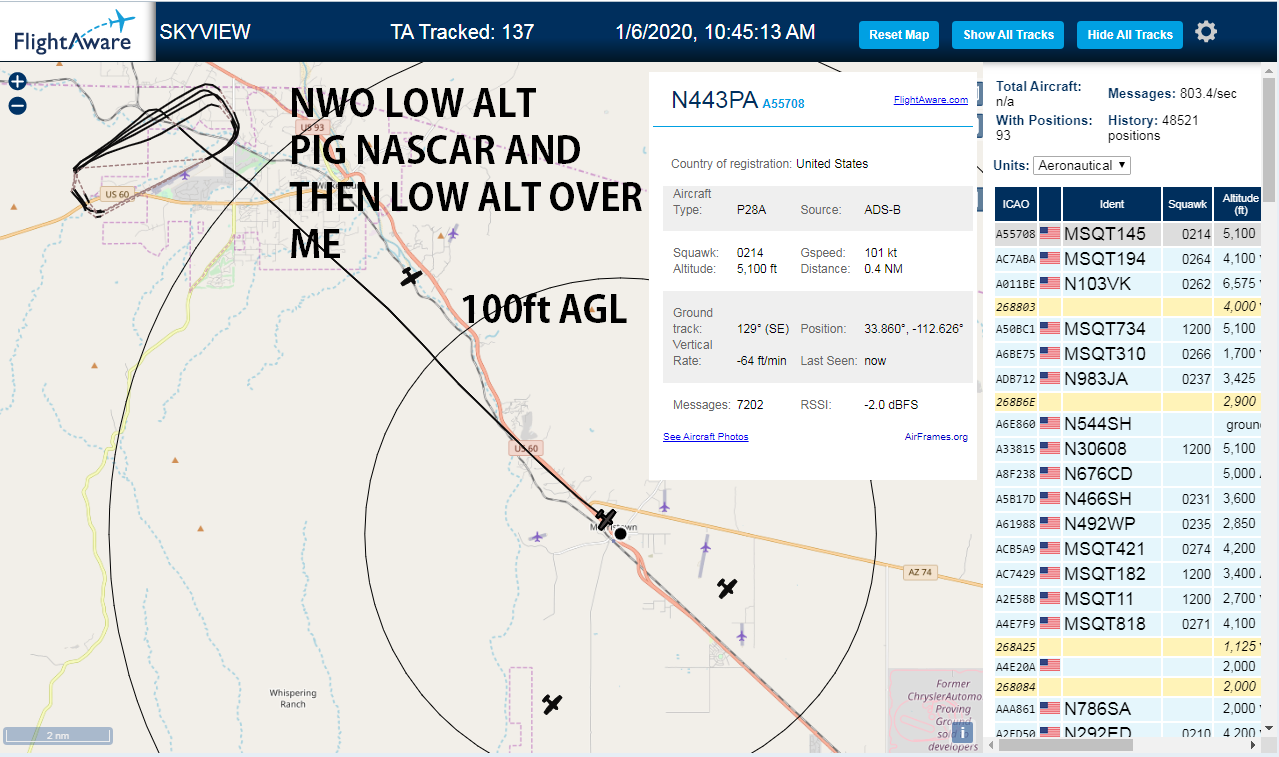This screenshot has height=757, width=1279.
Task: Select the aircraft icon near Whispering Ranch
Action: 552,704
